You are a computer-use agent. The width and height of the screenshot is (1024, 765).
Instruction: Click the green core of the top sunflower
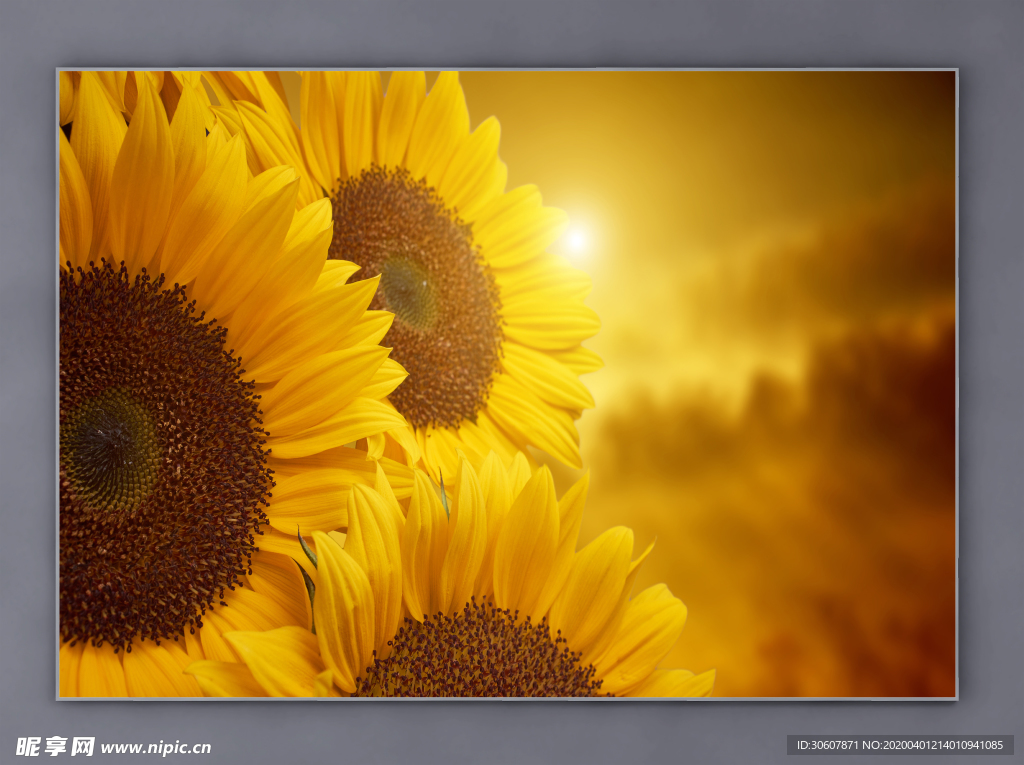click(x=407, y=290)
